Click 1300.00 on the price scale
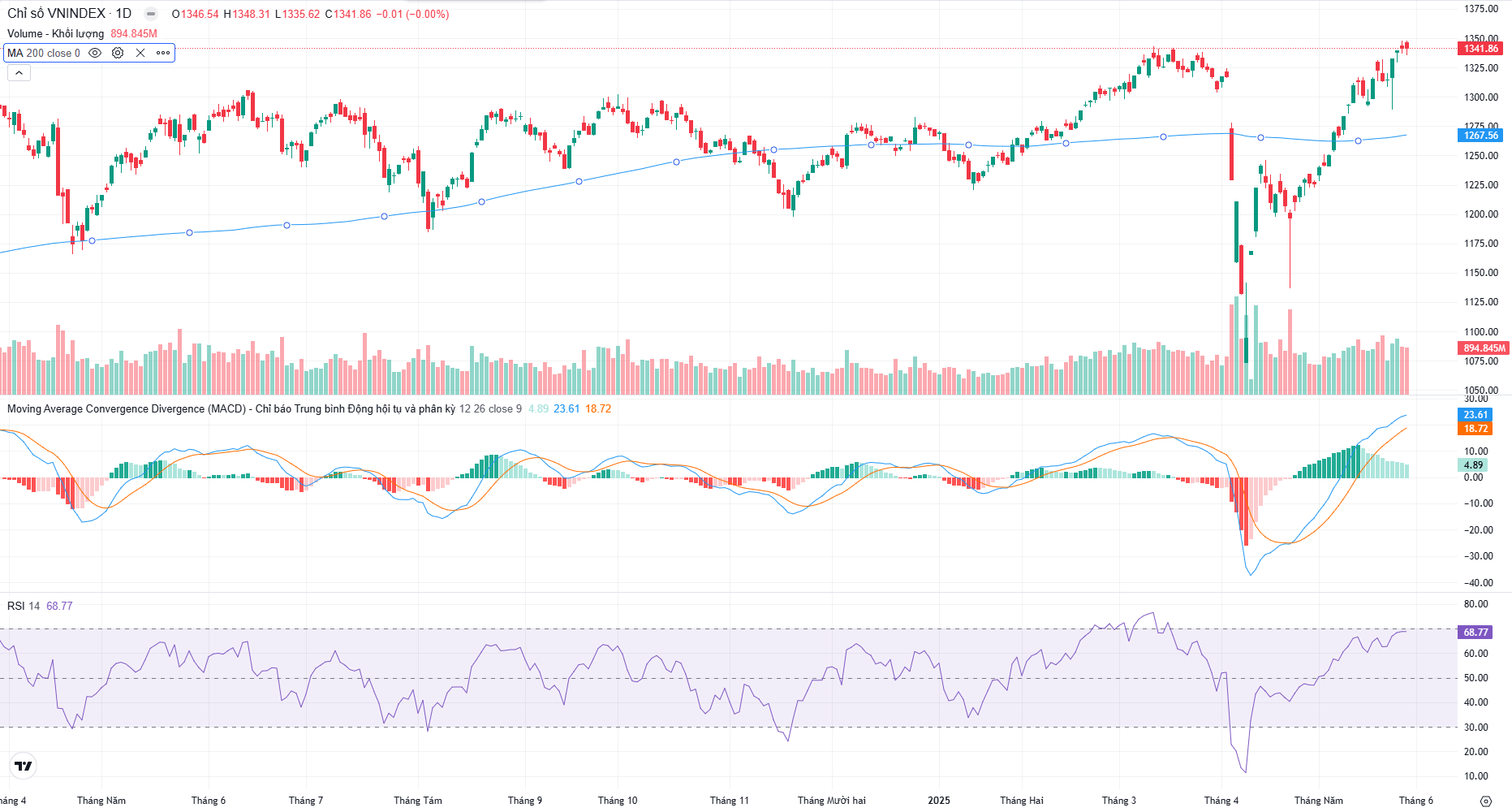The width and height of the screenshot is (1512, 812). click(x=1481, y=97)
